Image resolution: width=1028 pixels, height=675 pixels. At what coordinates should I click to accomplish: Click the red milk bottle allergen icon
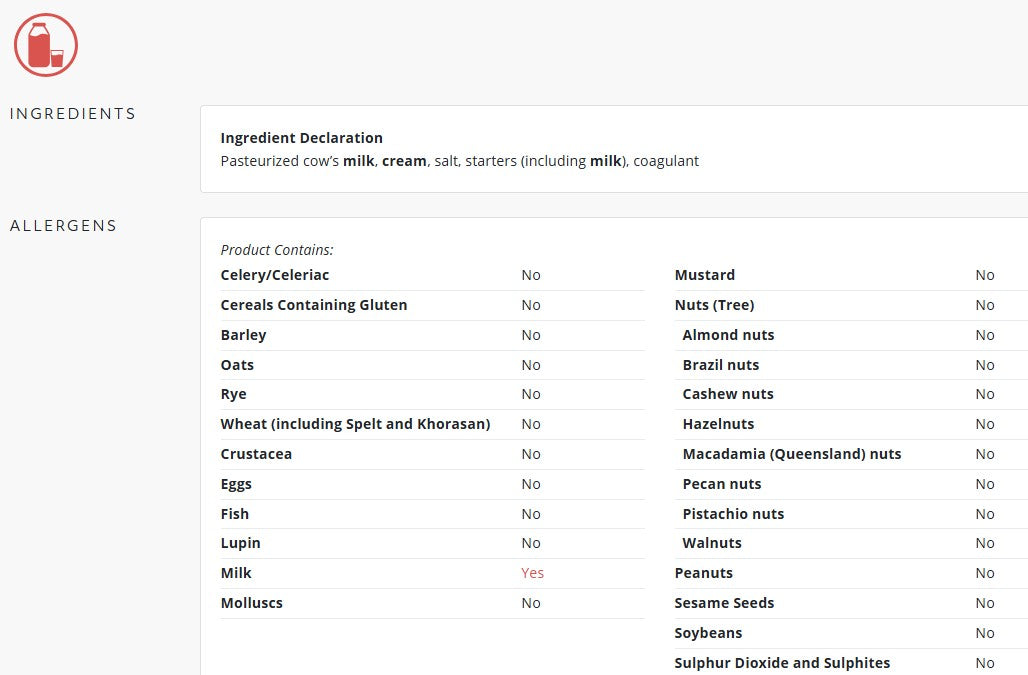[46, 46]
